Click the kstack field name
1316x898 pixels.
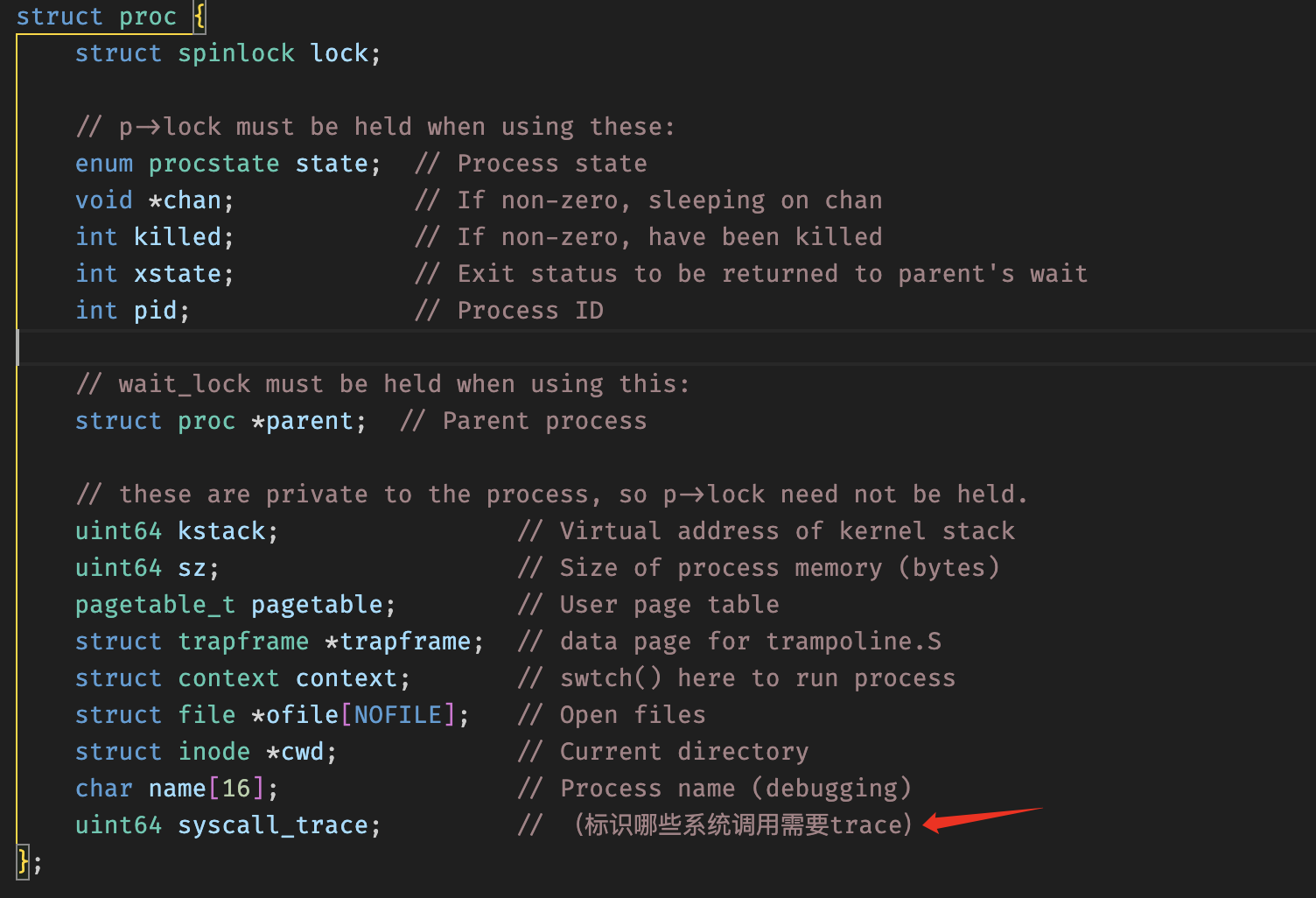tap(221, 531)
